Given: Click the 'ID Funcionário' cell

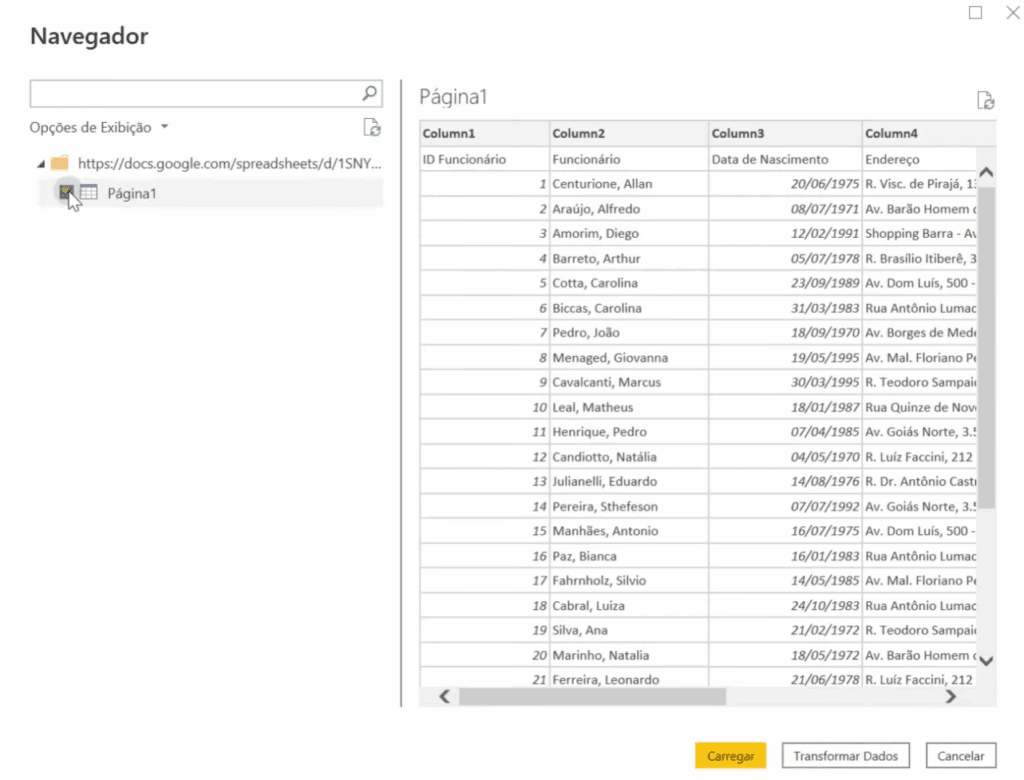Looking at the screenshot, I should tap(485, 159).
